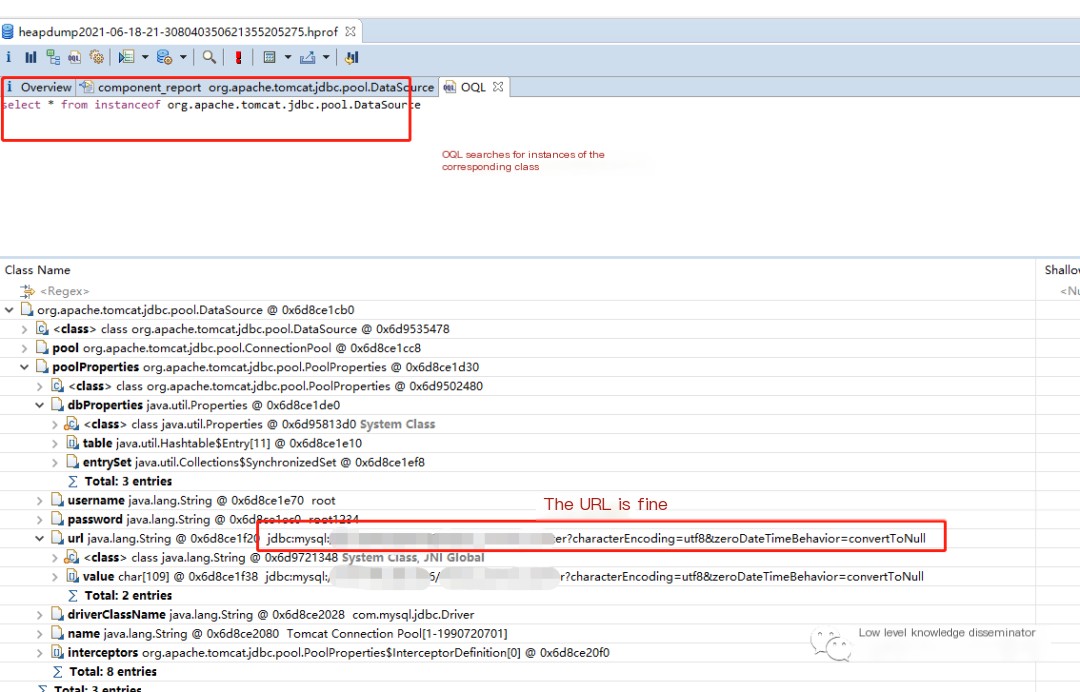This screenshot has height=692, width=1080.
Task: Open the OQL Object Query Language editor icon
Action: pos(74,57)
